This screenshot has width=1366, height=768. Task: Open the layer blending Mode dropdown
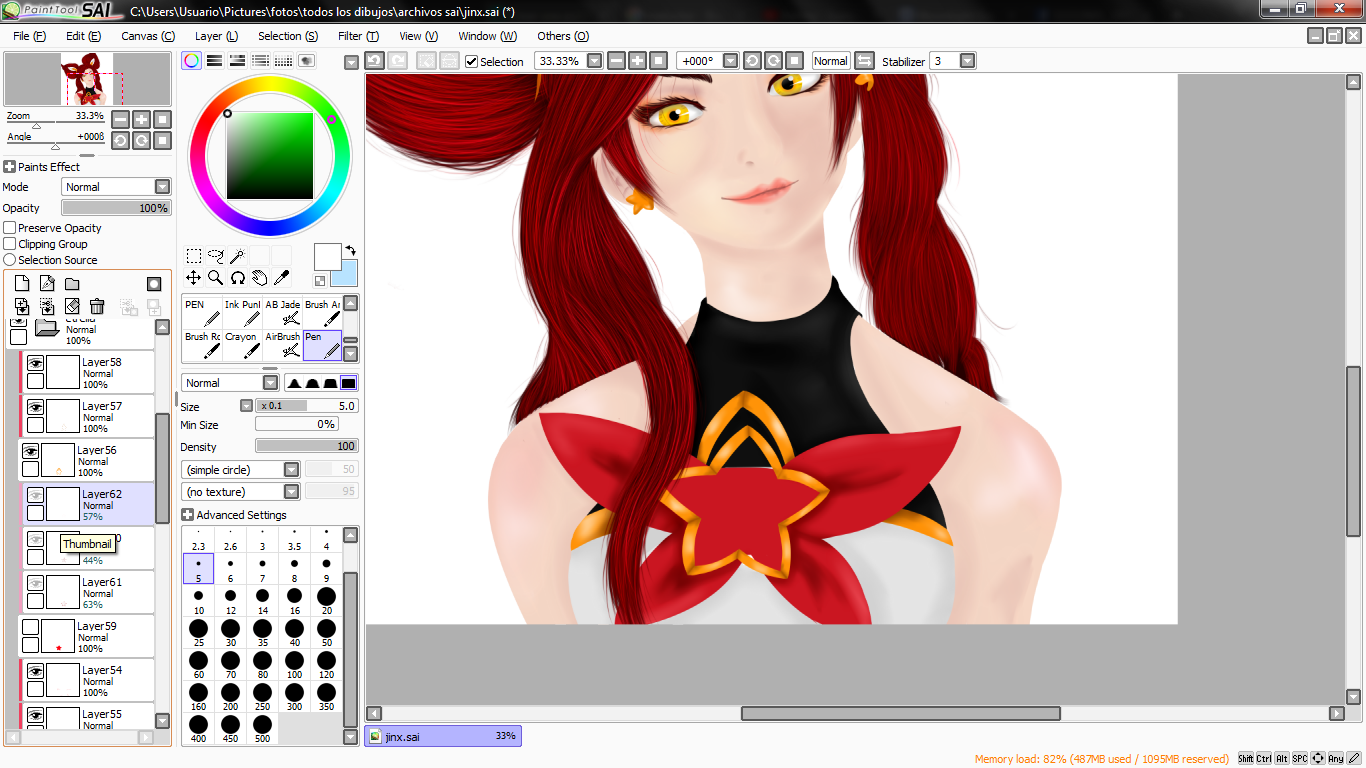click(116, 187)
